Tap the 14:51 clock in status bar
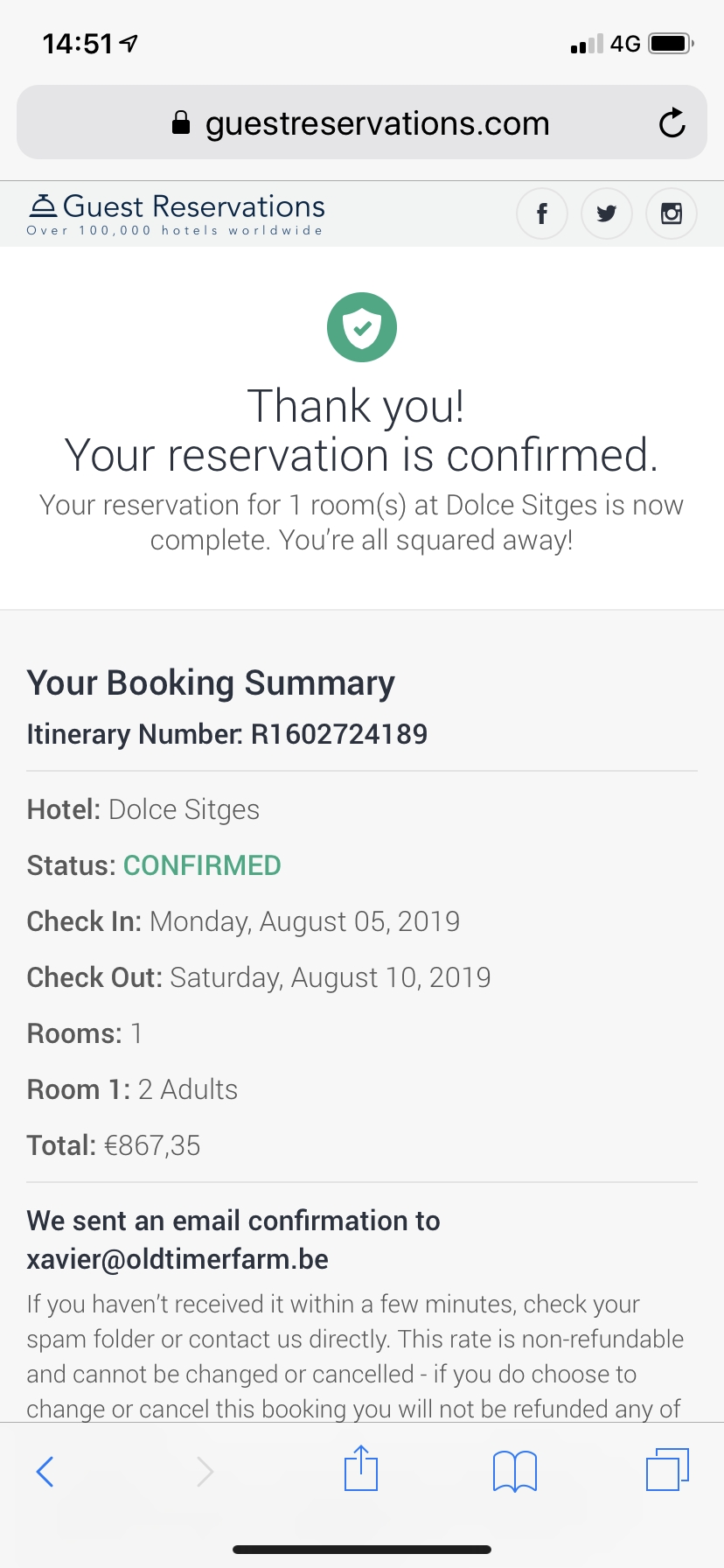Image resolution: width=724 pixels, height=1568 pixels. 78,43
